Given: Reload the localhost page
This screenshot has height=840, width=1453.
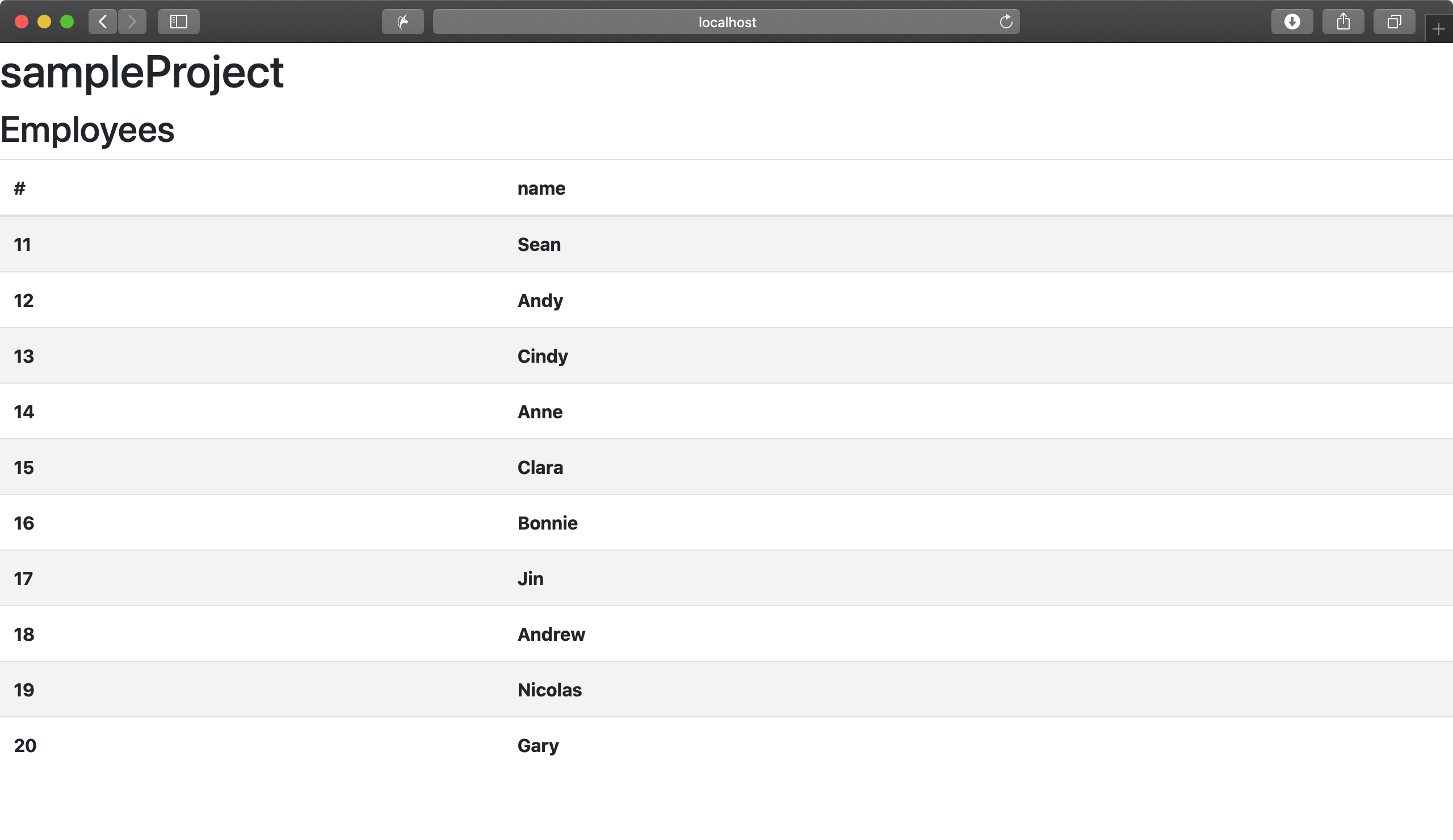Looking at the screenshot, I should pyautogui.click(x=1006, y=22).
